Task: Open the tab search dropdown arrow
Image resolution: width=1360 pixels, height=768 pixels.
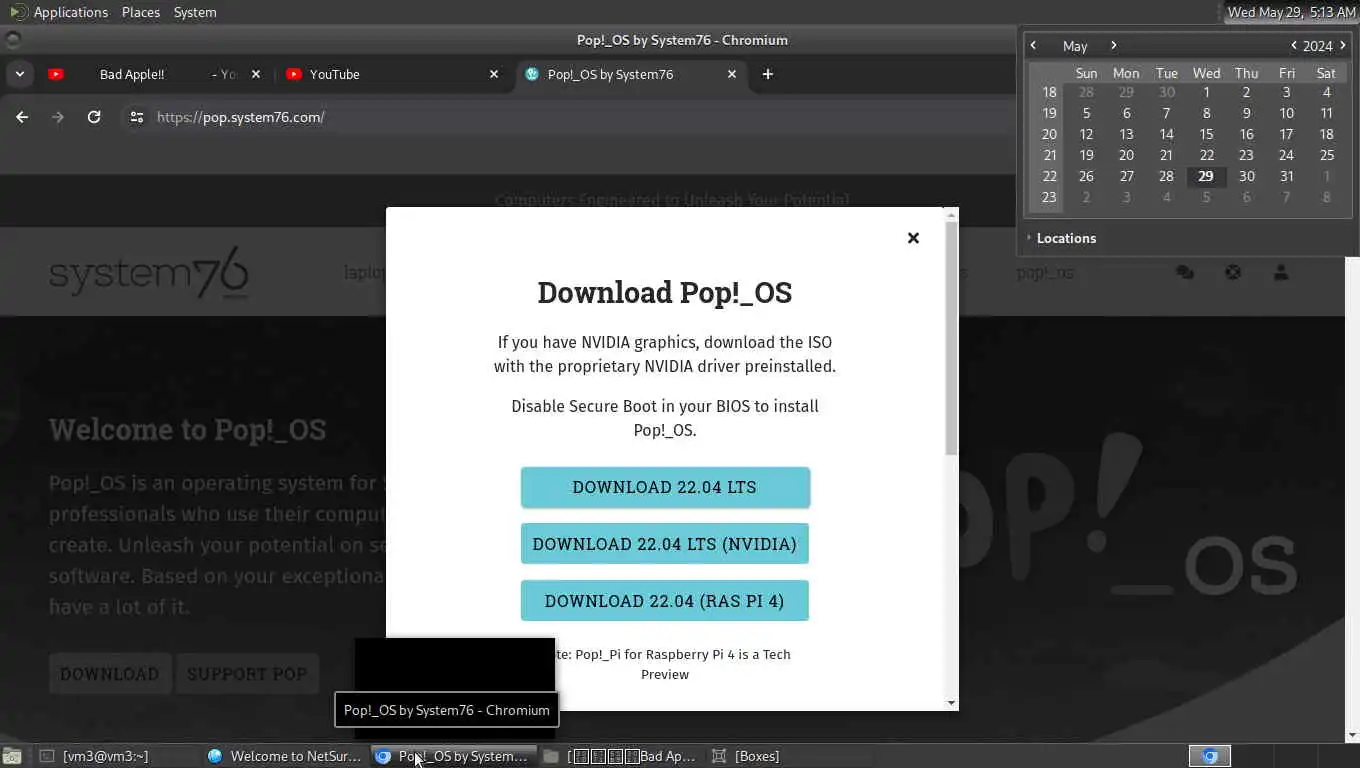Action: (19, 74)
